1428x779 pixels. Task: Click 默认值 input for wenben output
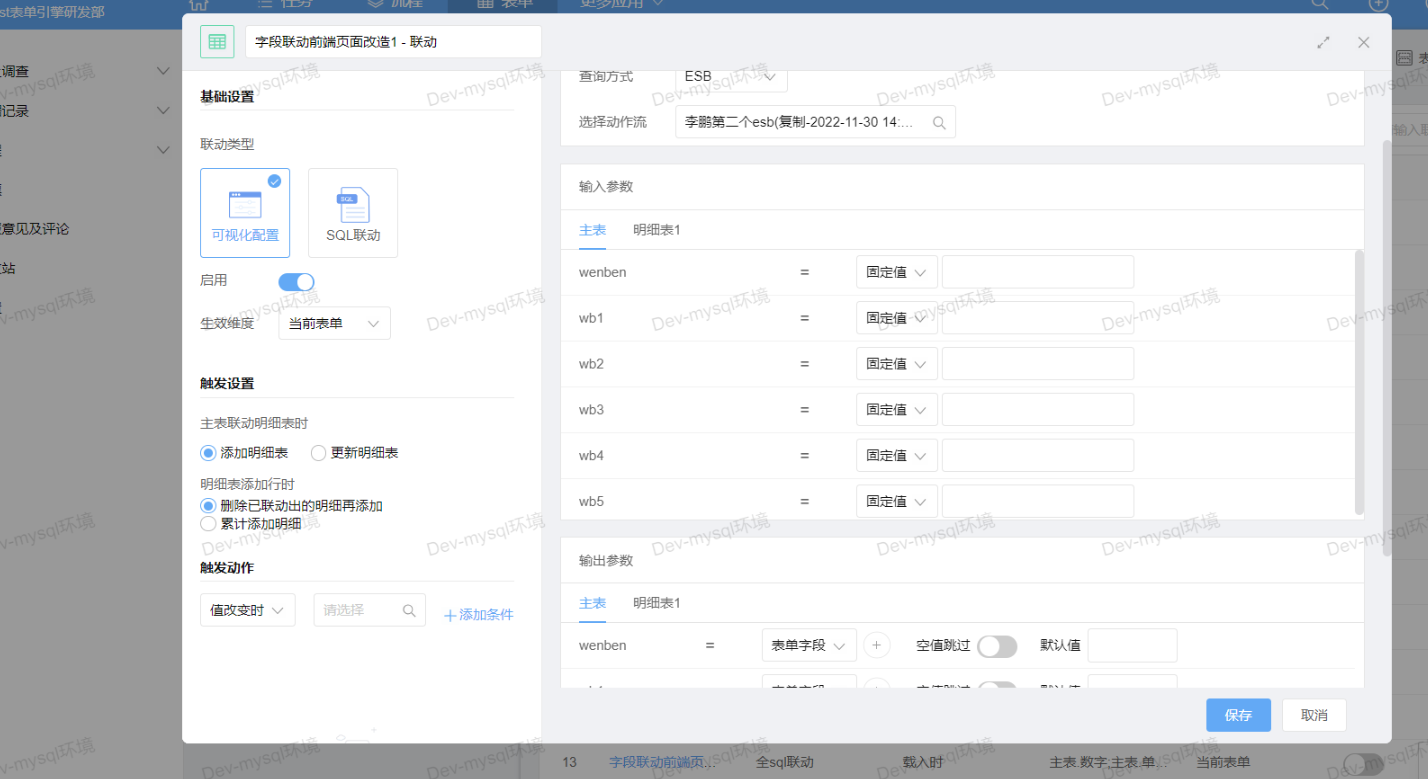pyautogui.click(x=1132, y=645)
